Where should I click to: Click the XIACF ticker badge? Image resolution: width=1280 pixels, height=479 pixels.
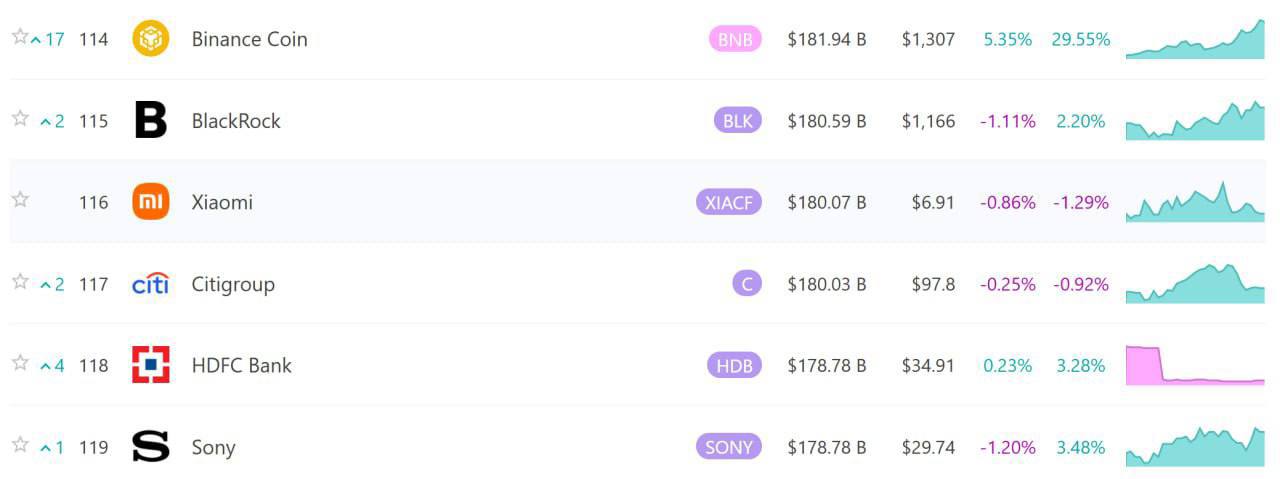click(728, 202)
